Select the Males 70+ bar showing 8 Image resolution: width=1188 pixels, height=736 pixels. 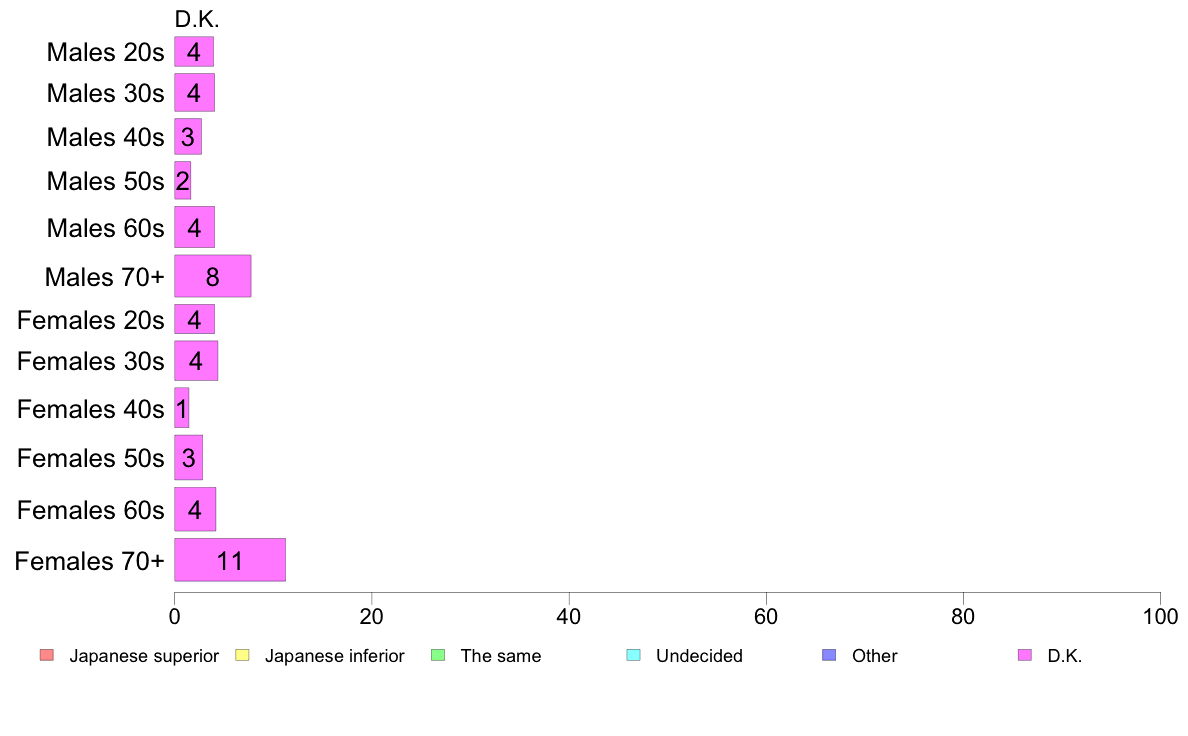[212, 276]
